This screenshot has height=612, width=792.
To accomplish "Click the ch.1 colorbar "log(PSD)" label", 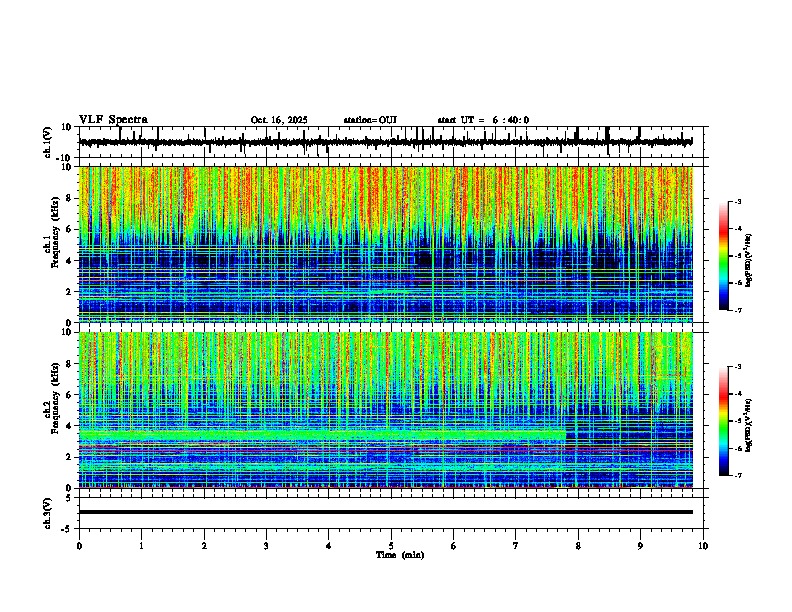I will point(749,260).
